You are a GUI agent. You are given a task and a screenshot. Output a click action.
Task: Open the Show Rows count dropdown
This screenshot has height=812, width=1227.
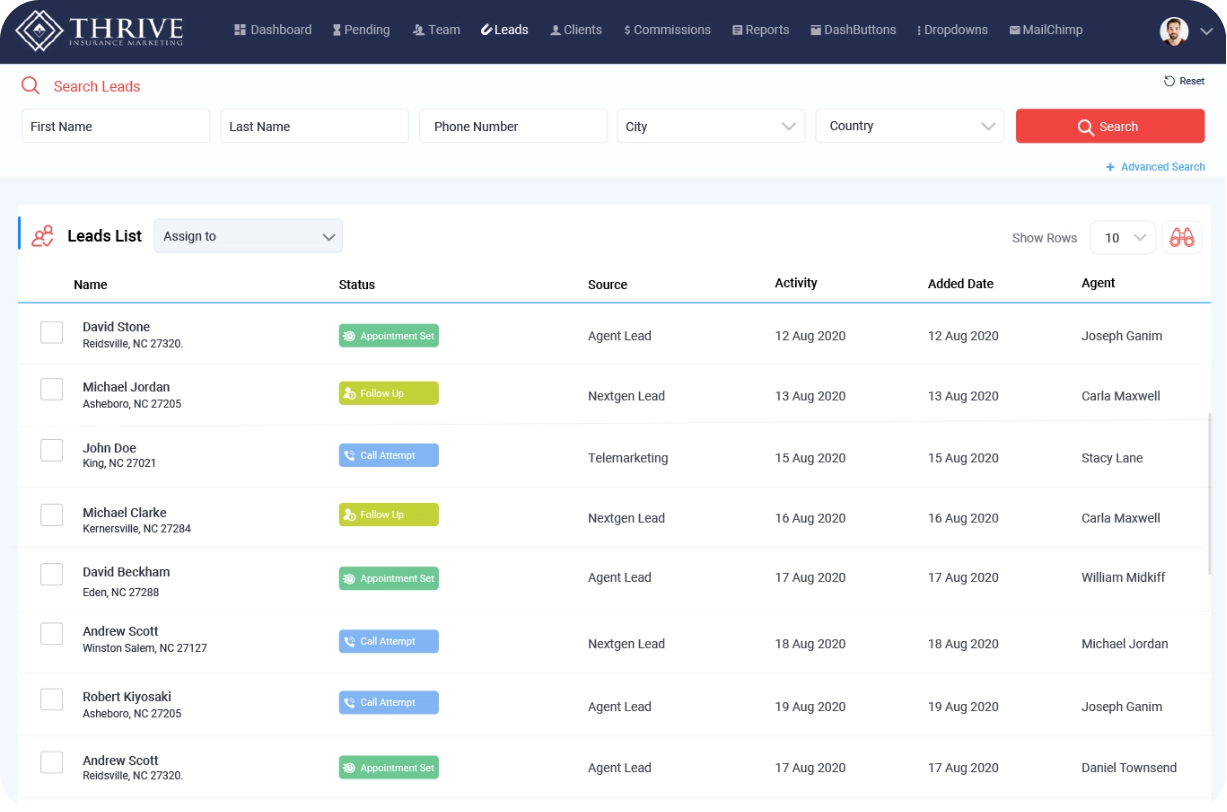click(x=1123, y=238)
